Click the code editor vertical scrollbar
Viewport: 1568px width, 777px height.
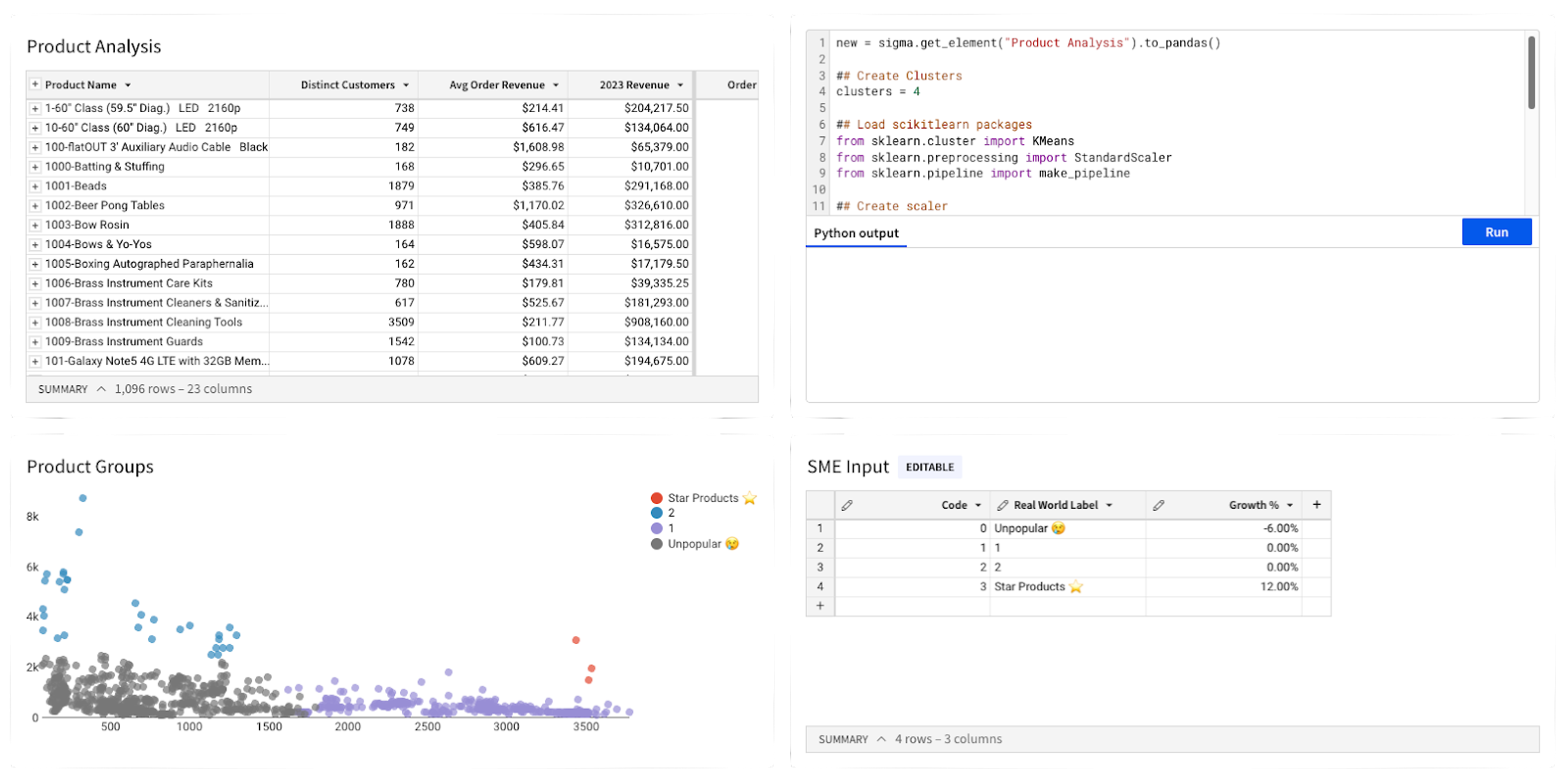[1531, 73]
